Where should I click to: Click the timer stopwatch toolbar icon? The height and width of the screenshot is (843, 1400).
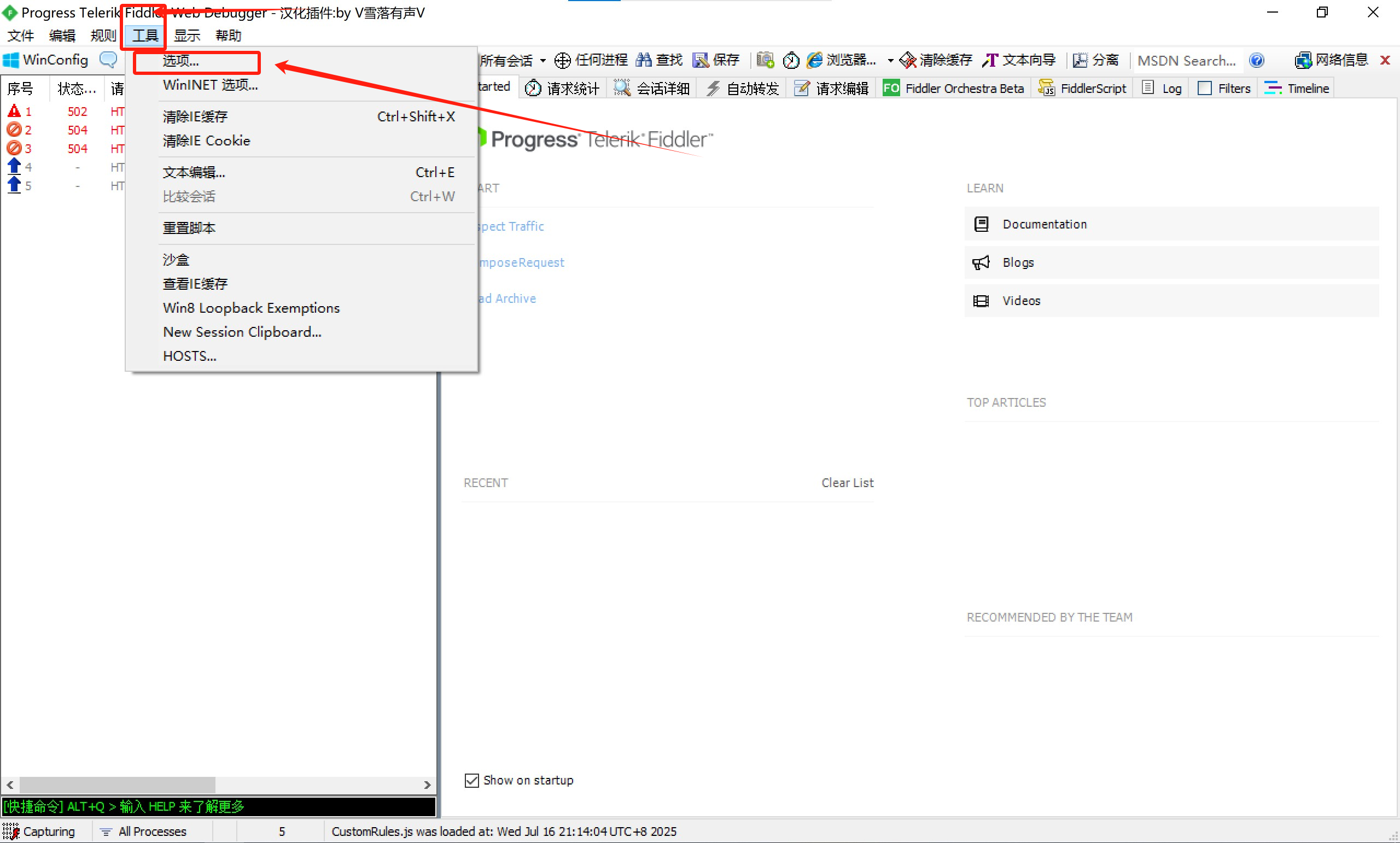pyautogui.click(x=791, y=60)
